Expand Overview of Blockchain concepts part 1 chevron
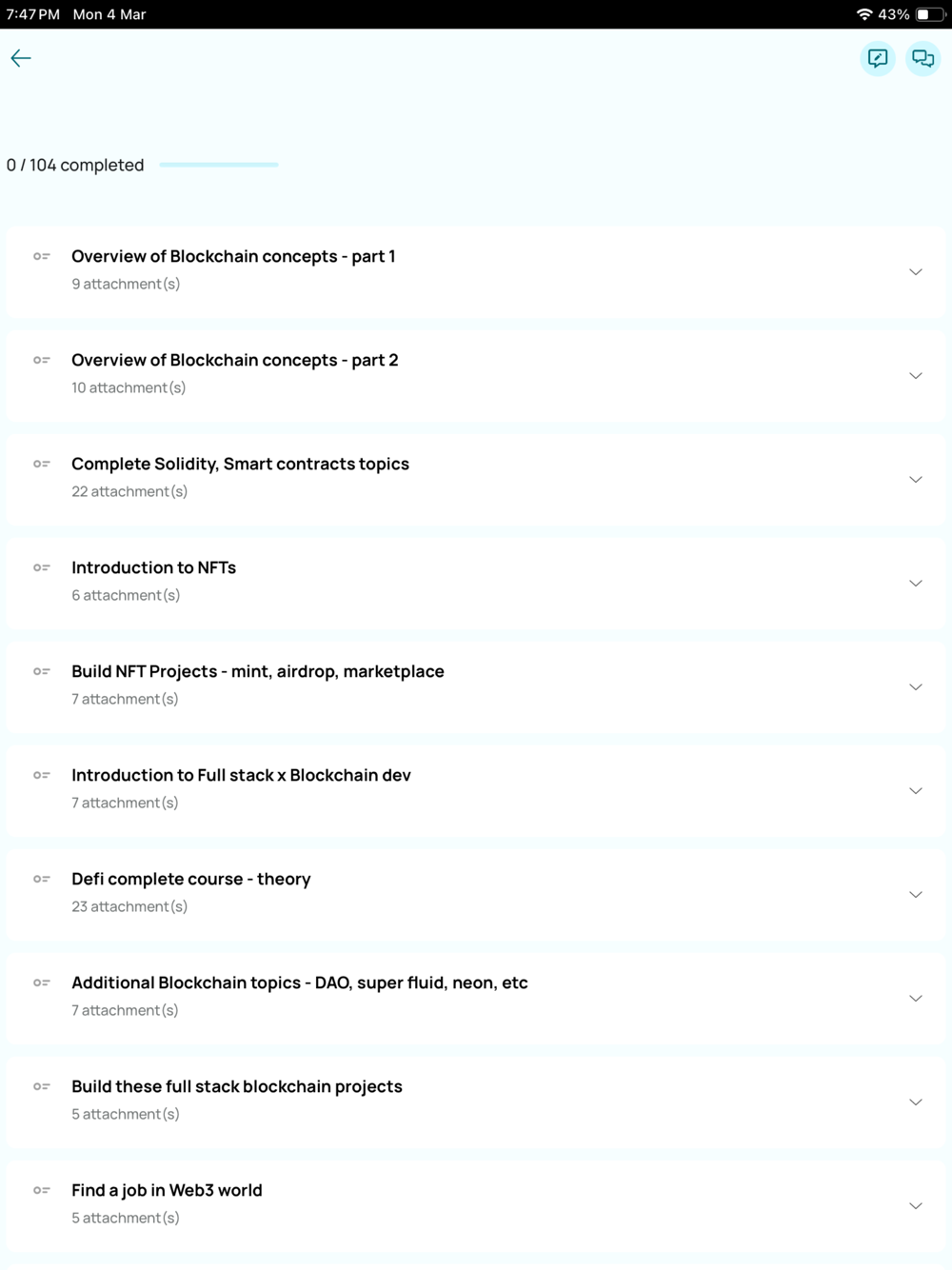This screenshot has width=952, height=1270. 916,272
